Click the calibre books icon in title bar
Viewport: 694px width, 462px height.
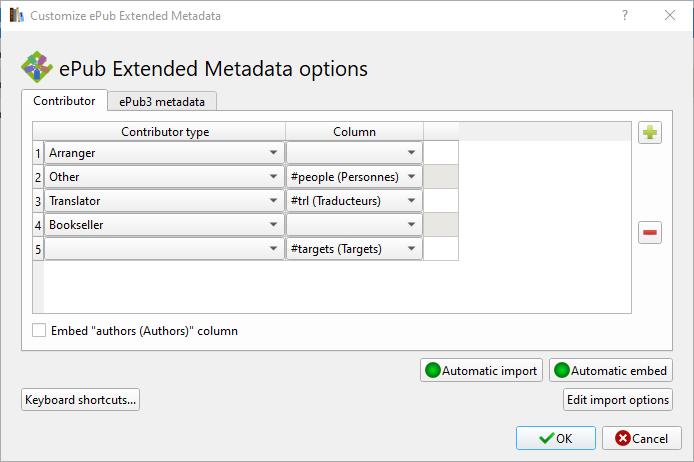coord(16,15)
